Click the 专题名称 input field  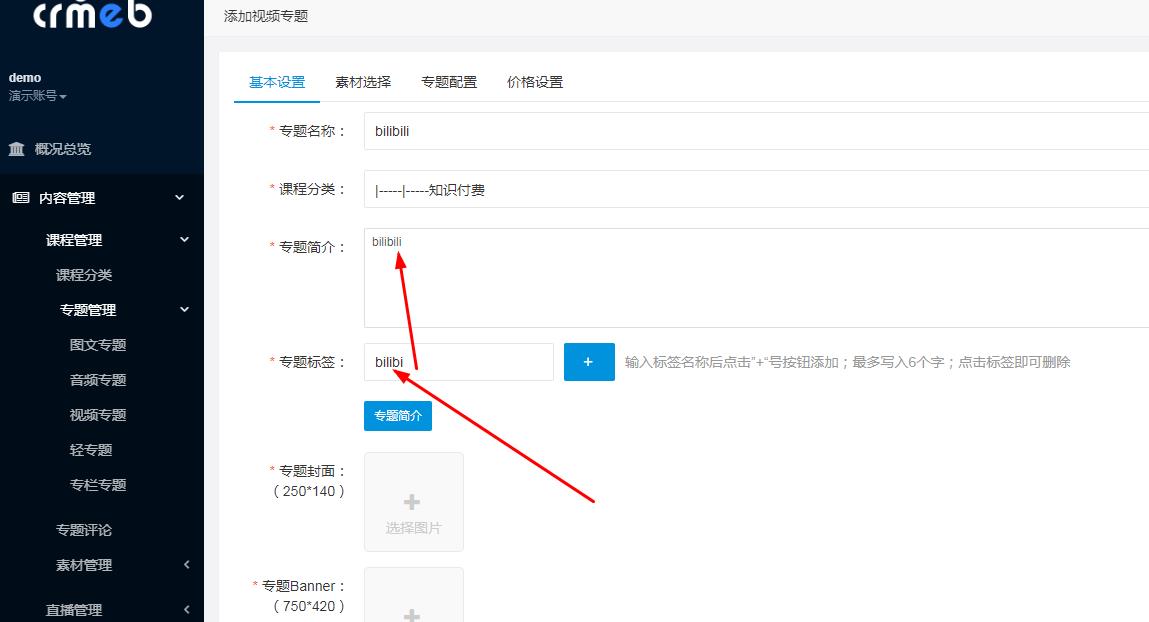click(x=756, y=131)
